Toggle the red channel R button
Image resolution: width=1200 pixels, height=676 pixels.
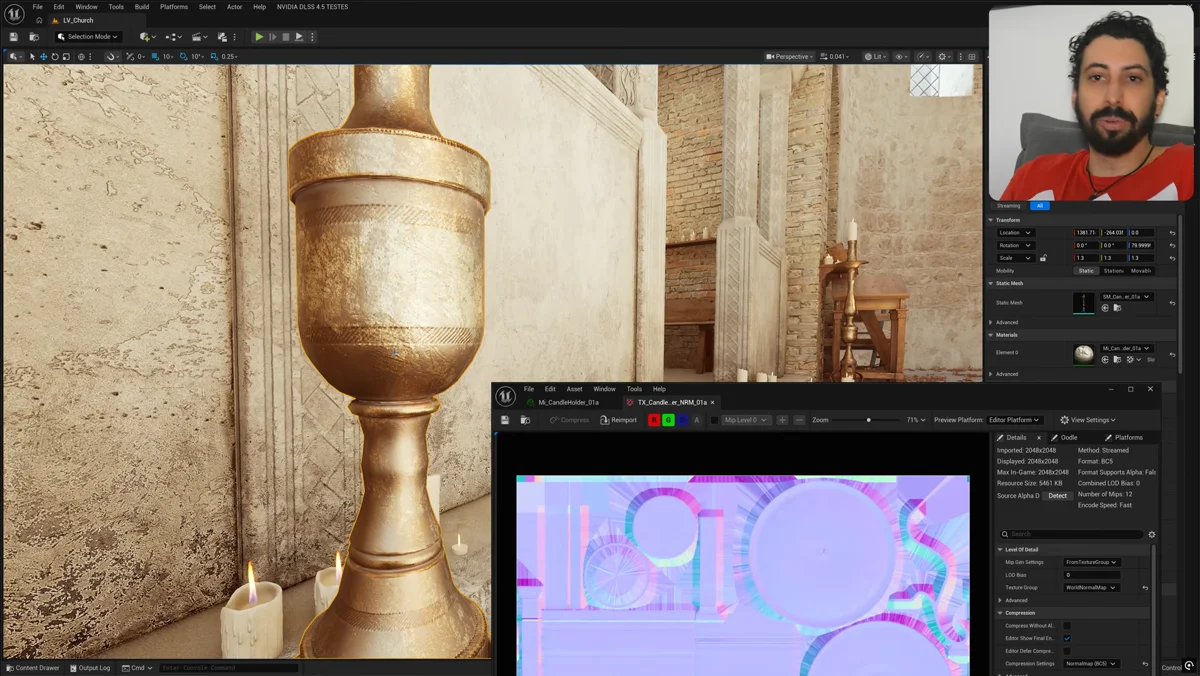pyautogui.click(x=654, y=420)
